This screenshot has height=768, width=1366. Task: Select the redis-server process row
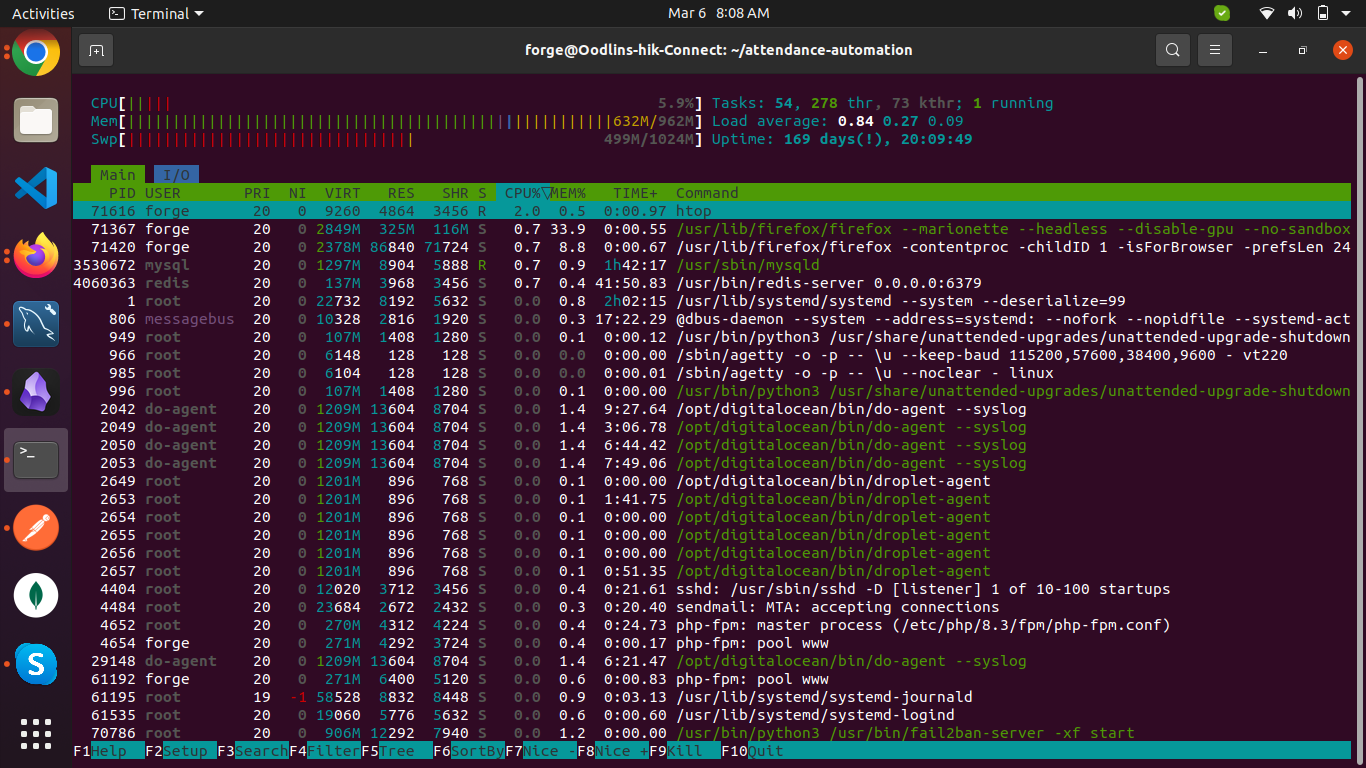712,283
